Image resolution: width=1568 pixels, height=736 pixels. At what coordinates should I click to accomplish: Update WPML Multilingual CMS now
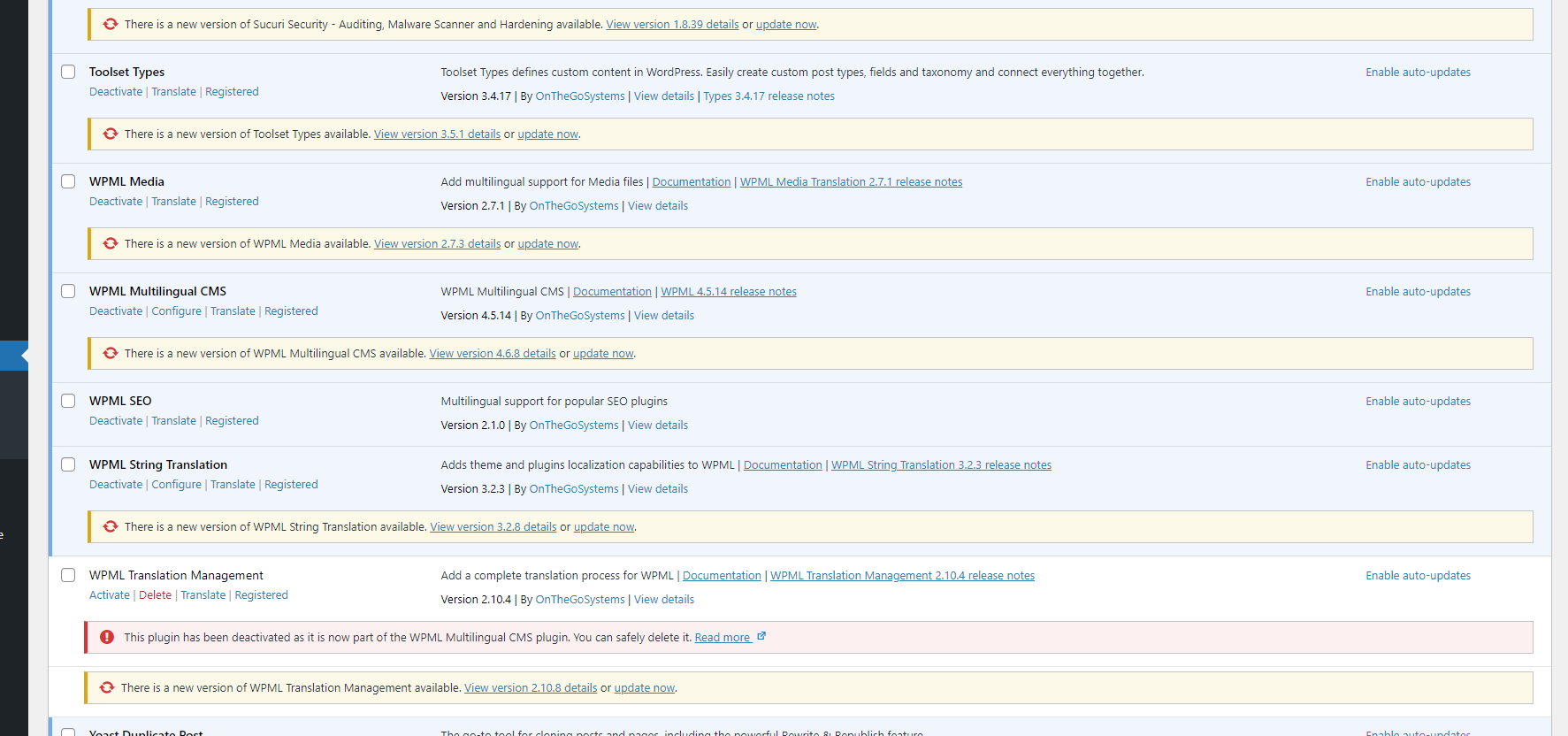(603, 354)
